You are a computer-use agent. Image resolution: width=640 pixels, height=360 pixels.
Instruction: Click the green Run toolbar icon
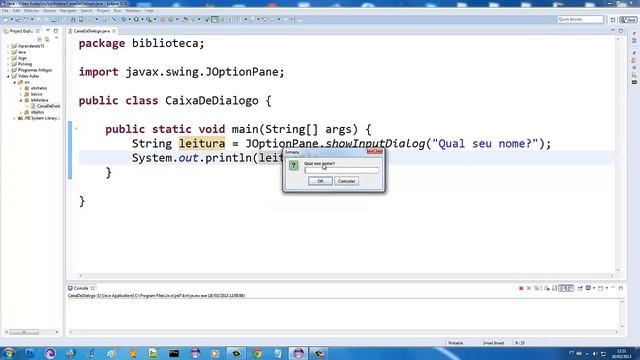pyautogui.click(x=136, y=20)
